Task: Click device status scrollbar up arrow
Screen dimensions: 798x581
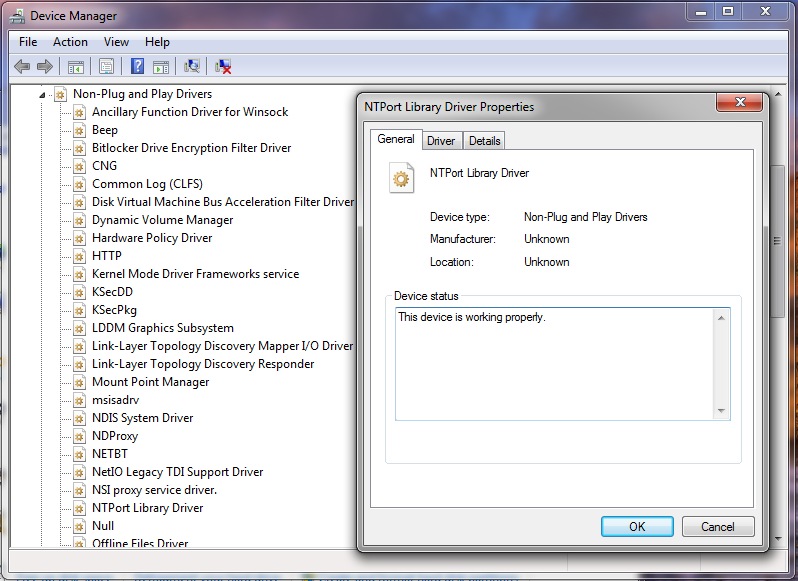Action: [721, 318]
